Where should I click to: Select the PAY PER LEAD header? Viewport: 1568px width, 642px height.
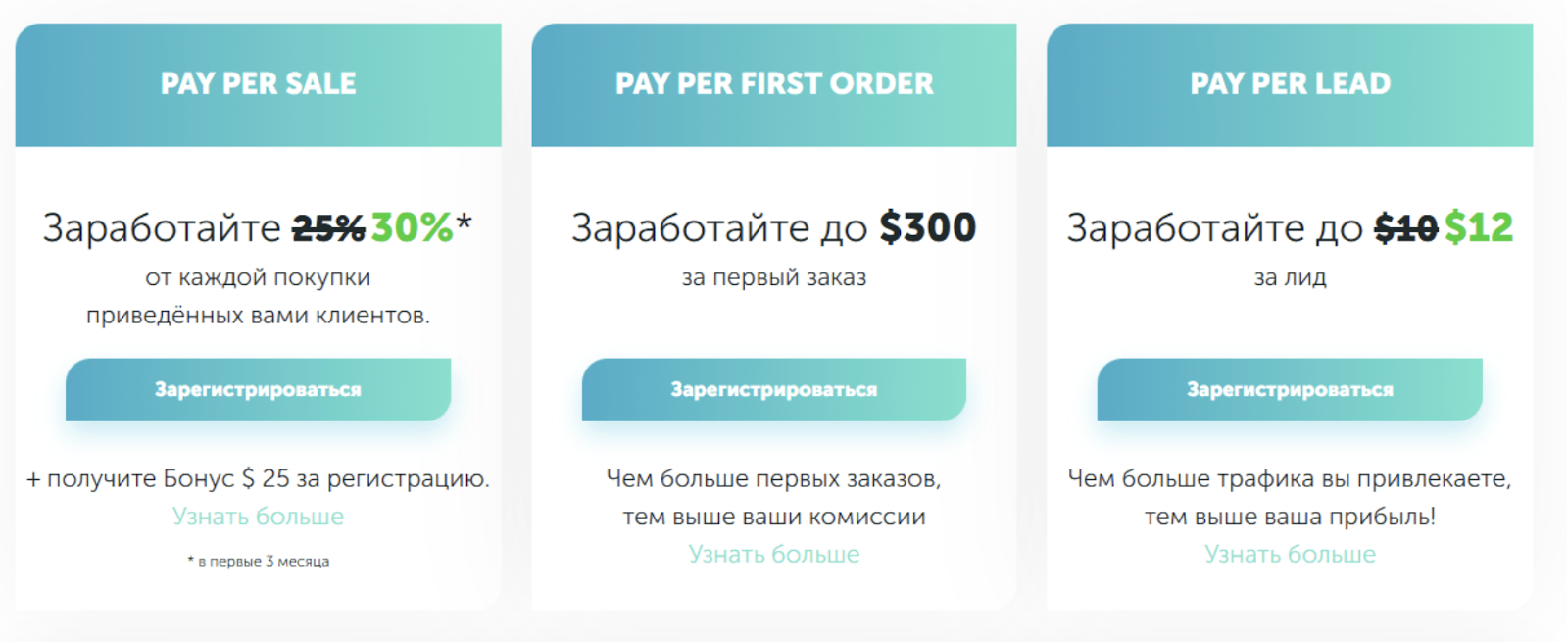1290,84
